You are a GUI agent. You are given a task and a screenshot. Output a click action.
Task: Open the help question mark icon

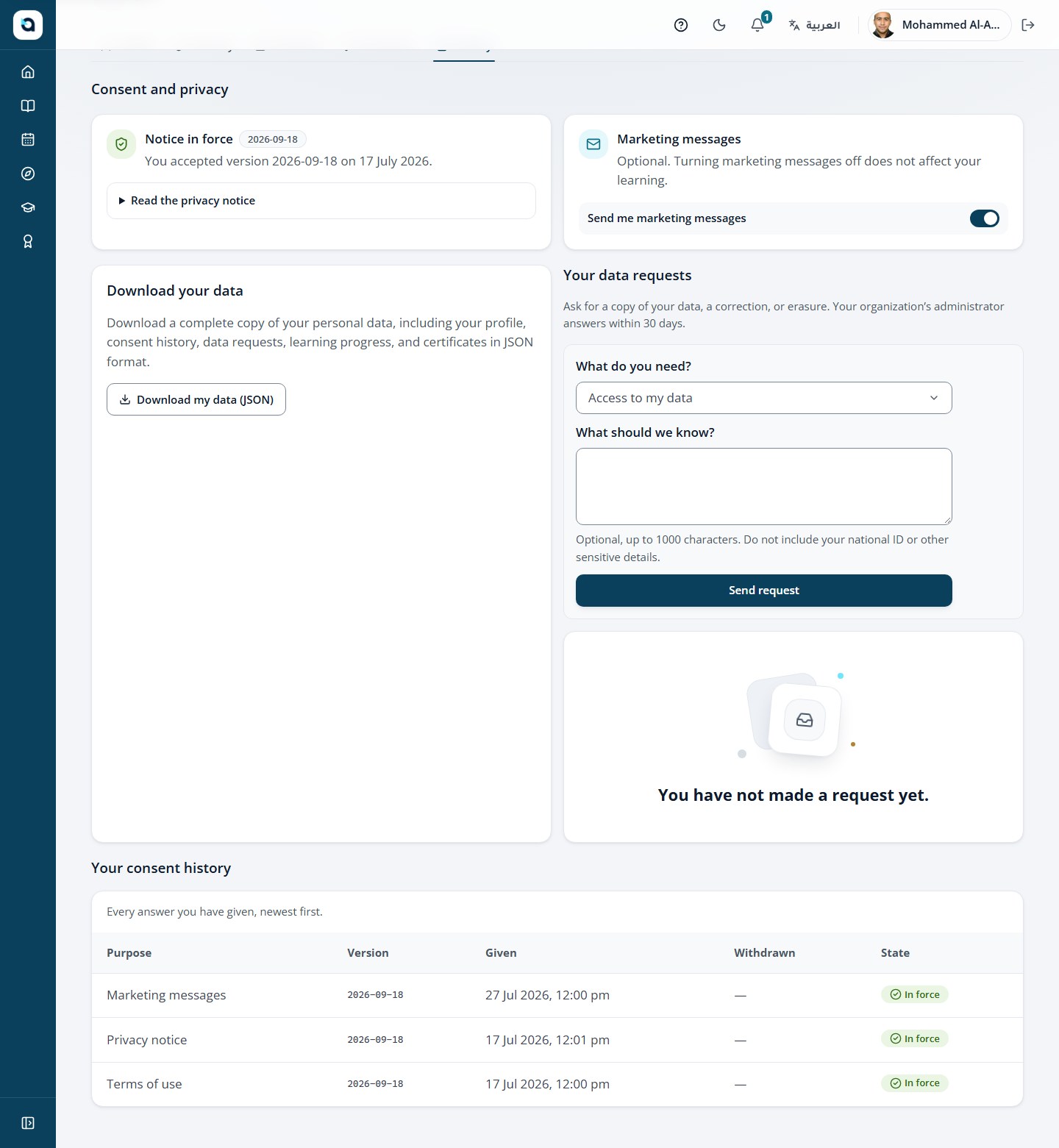[681, 25]
